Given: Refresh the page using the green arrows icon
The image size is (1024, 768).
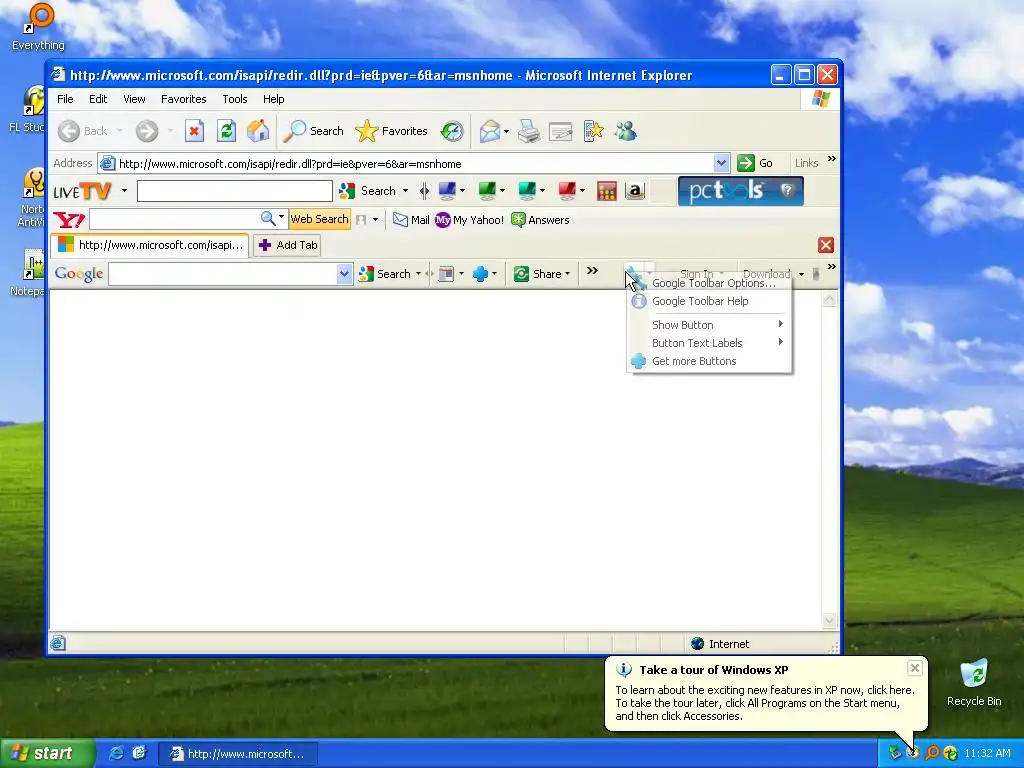Looking at the screenshot, I should click(x=226, y=131).
